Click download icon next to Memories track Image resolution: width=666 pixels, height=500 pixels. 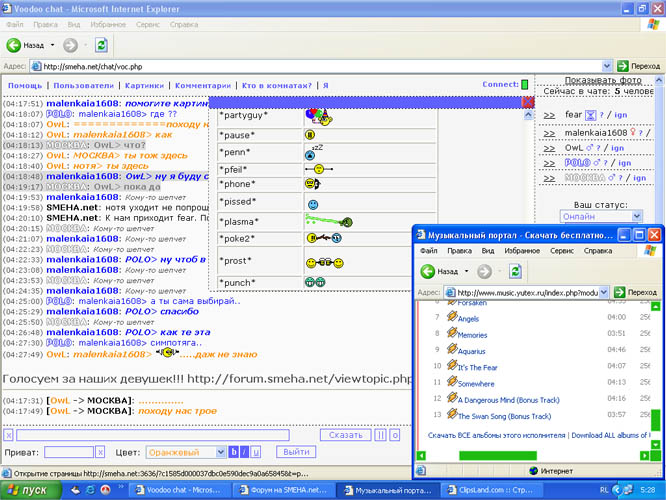coord(452,332)
